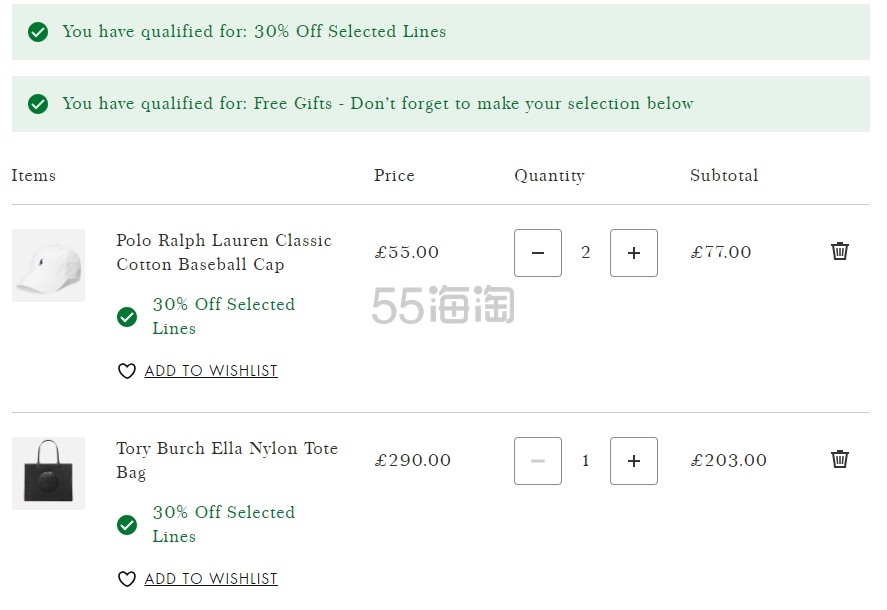The image size is (887, 610).
Task: Click heart icon for the baseball cap
Action: point(127,371)
